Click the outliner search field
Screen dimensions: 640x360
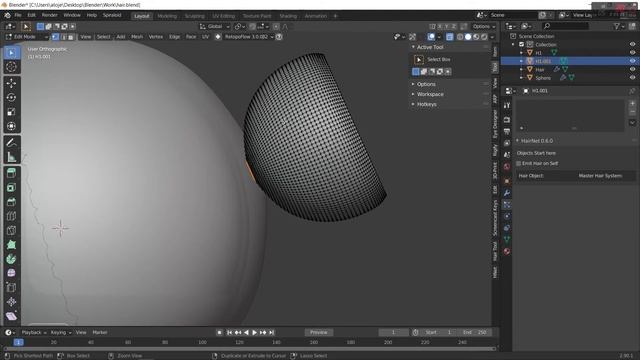(x=565, y=26)
